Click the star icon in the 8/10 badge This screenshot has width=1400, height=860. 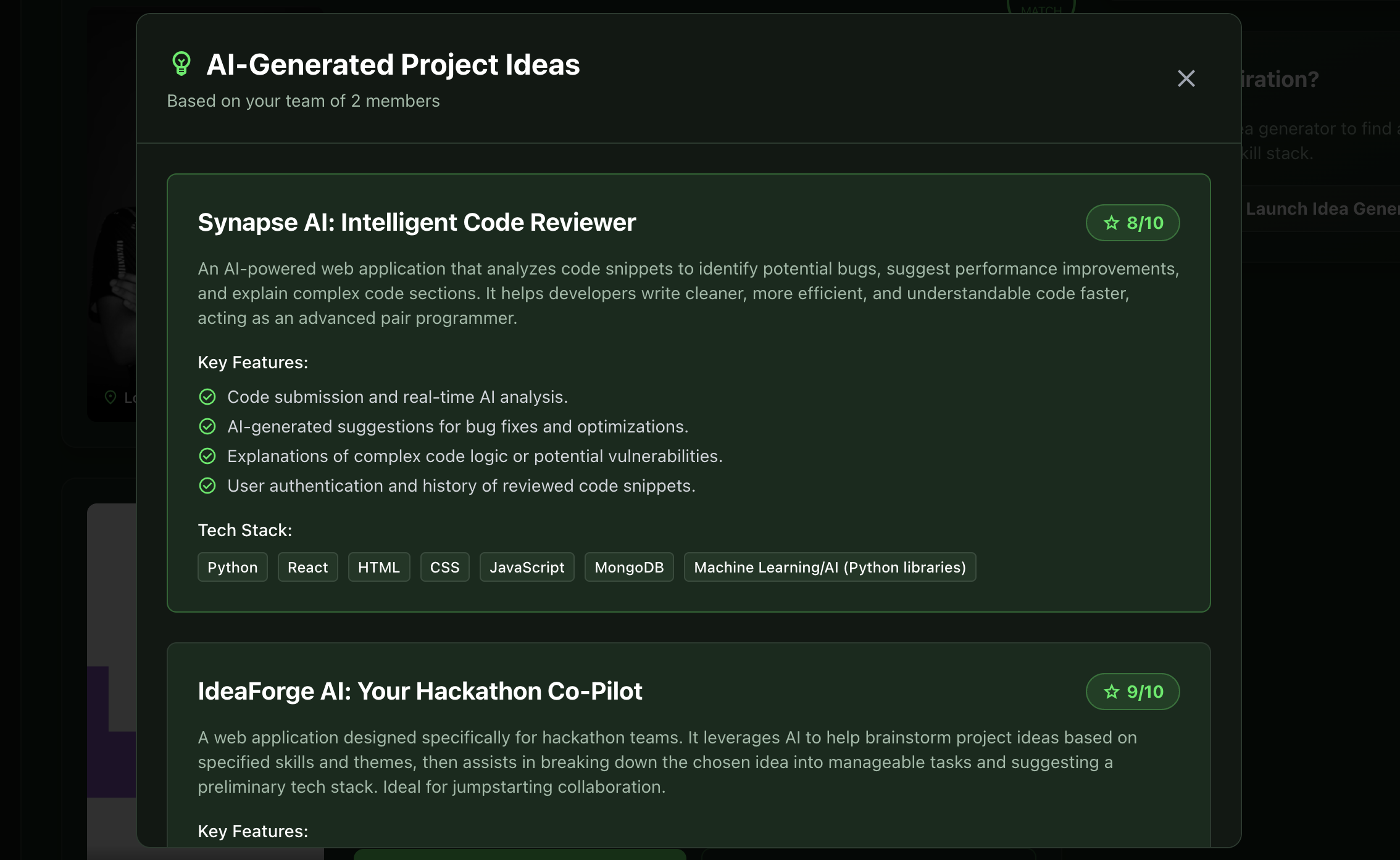(1111, 223)
